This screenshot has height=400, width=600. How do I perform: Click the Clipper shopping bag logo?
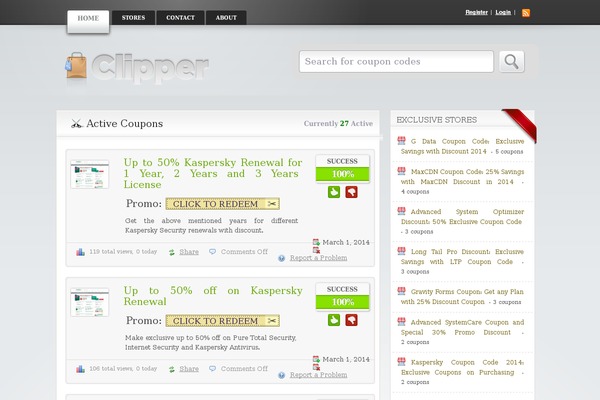click(x=137, y=68)
